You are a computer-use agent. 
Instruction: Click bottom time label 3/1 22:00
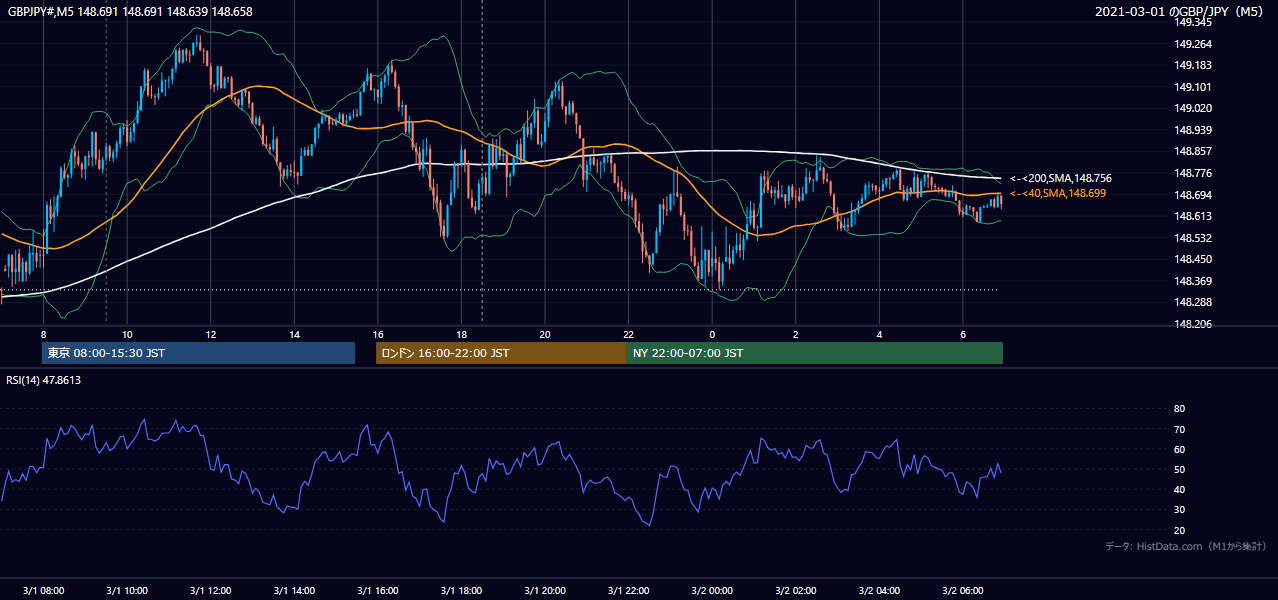pos(628,590)
